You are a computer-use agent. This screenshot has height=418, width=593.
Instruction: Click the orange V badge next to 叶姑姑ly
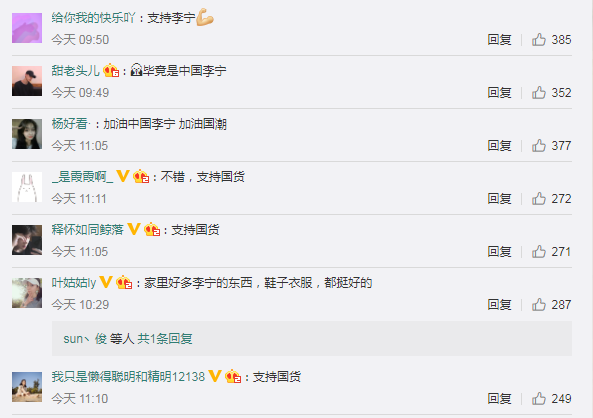pyautogui.click(x=106, y=282)
